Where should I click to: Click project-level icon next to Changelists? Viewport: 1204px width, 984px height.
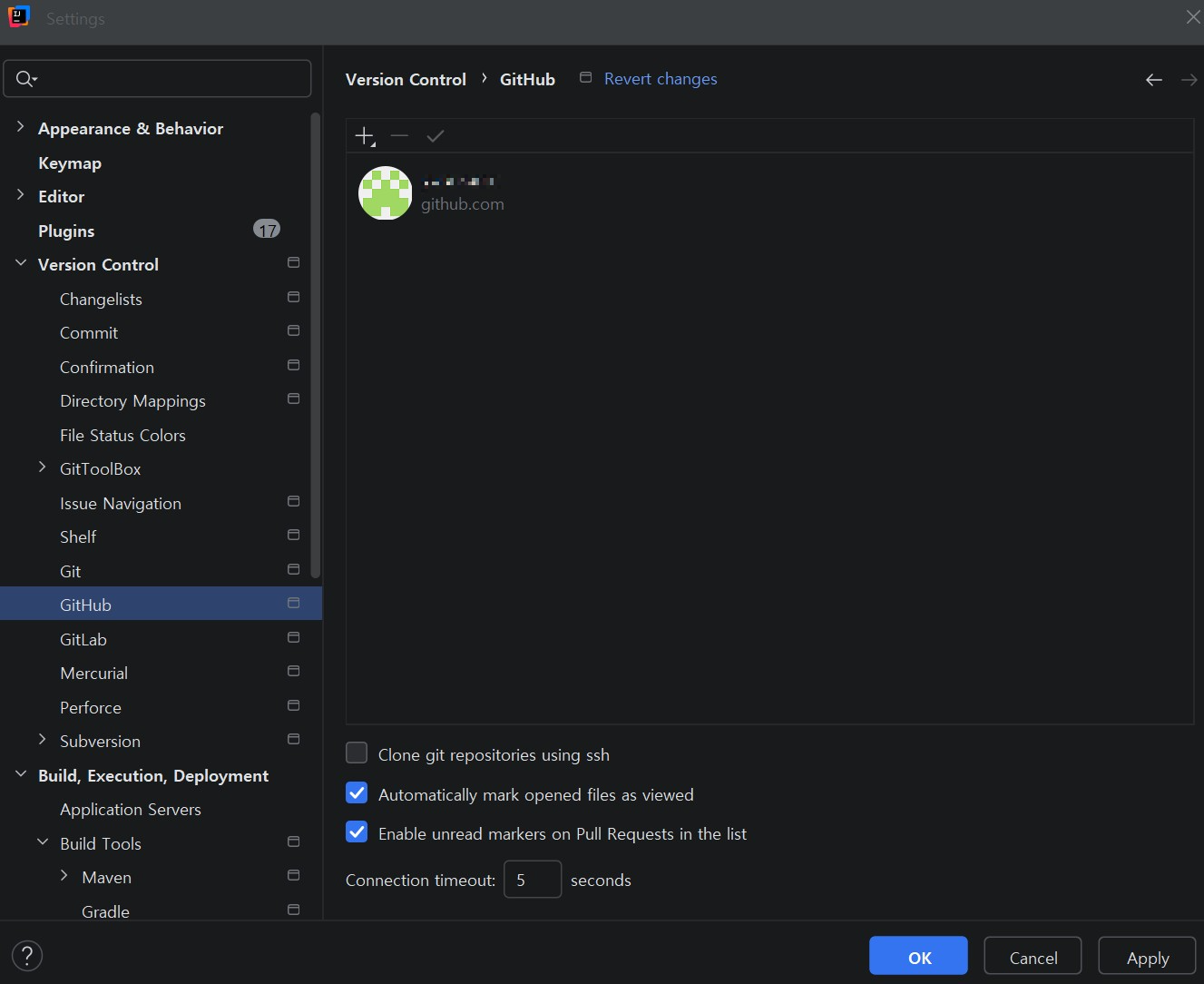coord(293,297)
